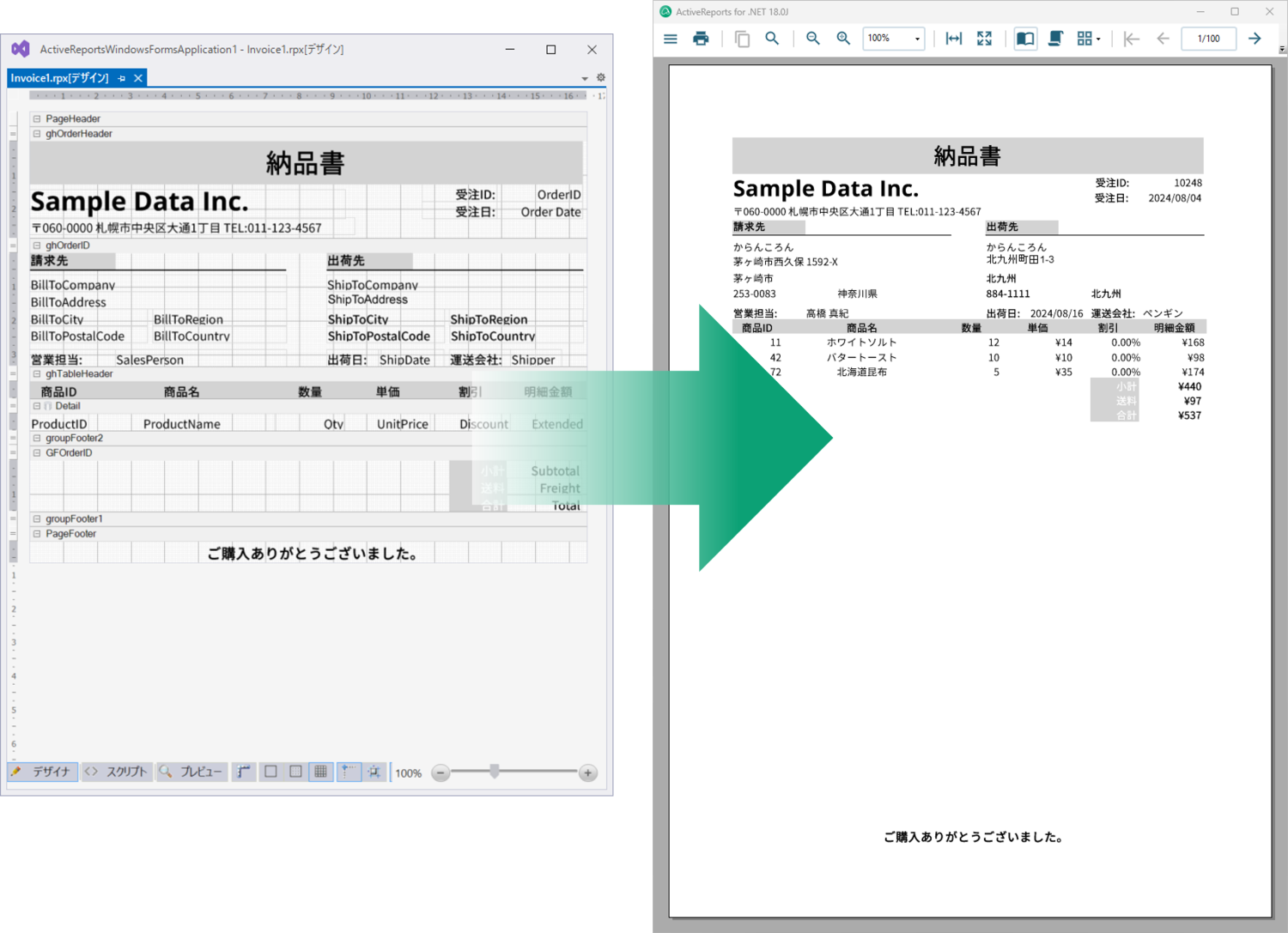This screenshot has width=1288, height=933.
Task: Close the Invoice1.rpx document tab
Action: (x=138, y=78)
